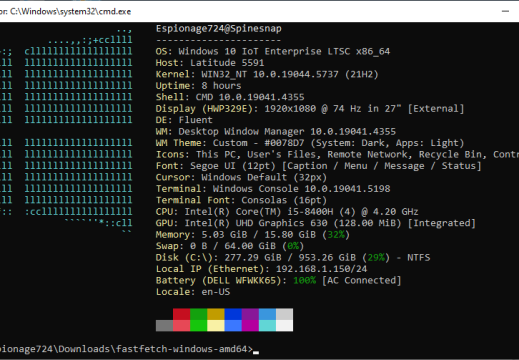Click the Locale: en-US line

(x=193, y=292)
